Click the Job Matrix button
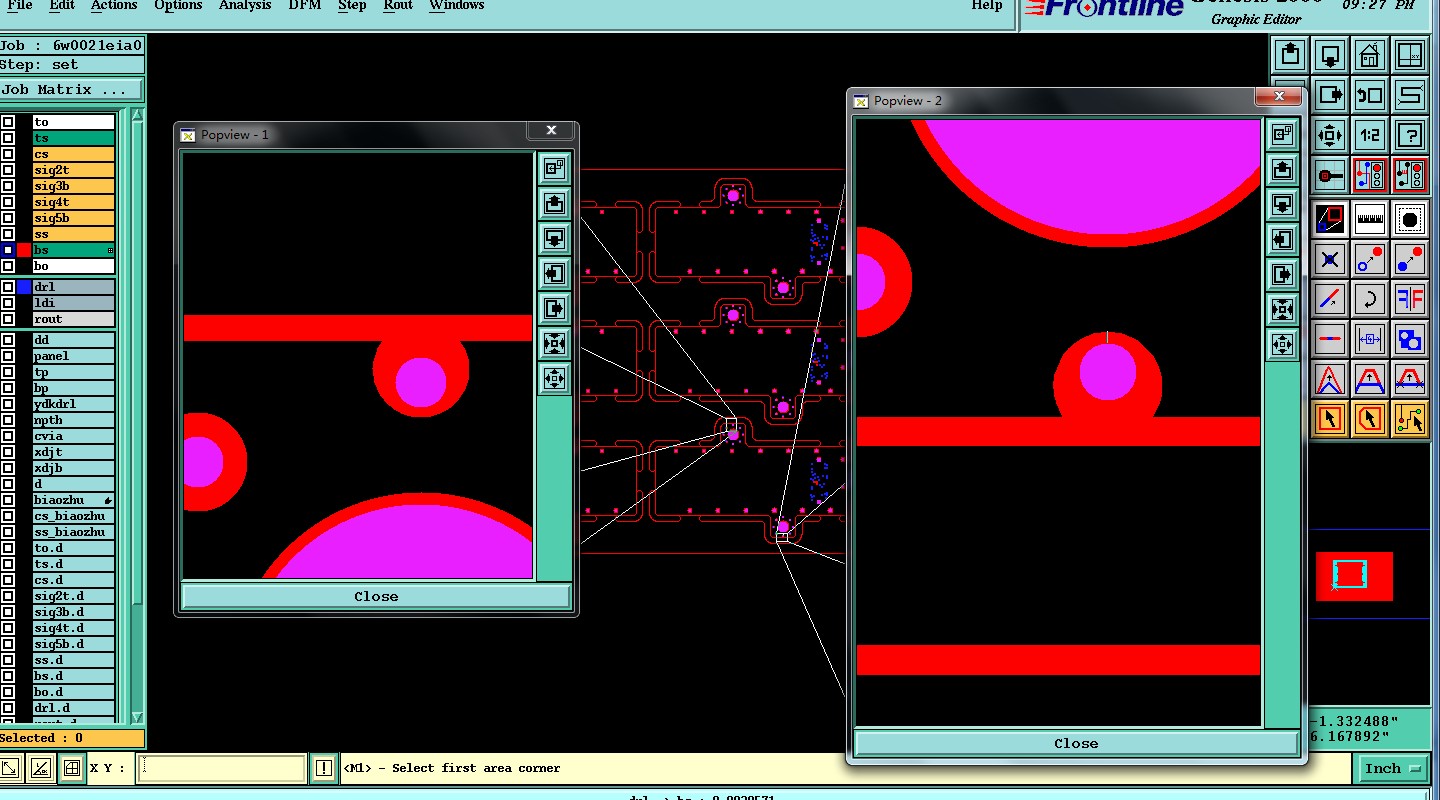 tap(71, 90)
